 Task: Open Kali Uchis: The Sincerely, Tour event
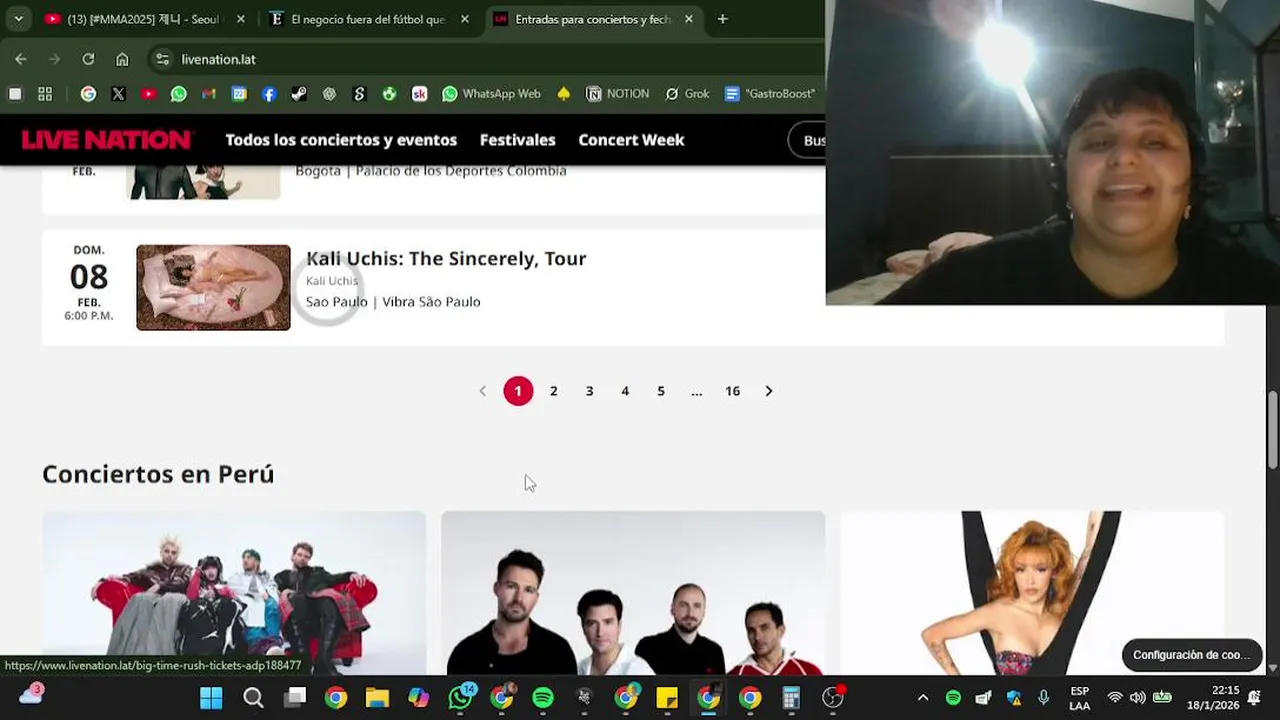tap(446, 258)
